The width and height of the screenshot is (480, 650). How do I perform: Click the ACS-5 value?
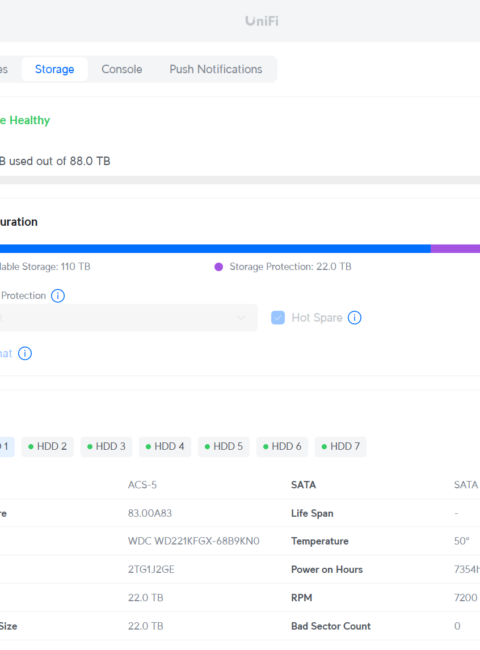click(142, 485)
